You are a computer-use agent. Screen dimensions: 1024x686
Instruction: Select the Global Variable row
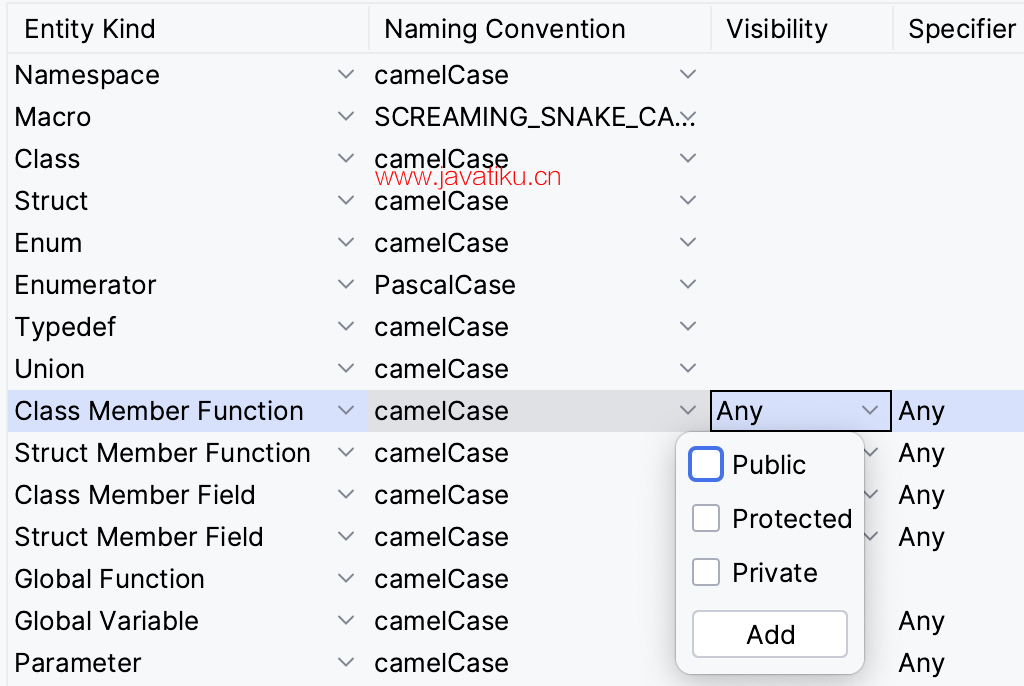(107, 621)
